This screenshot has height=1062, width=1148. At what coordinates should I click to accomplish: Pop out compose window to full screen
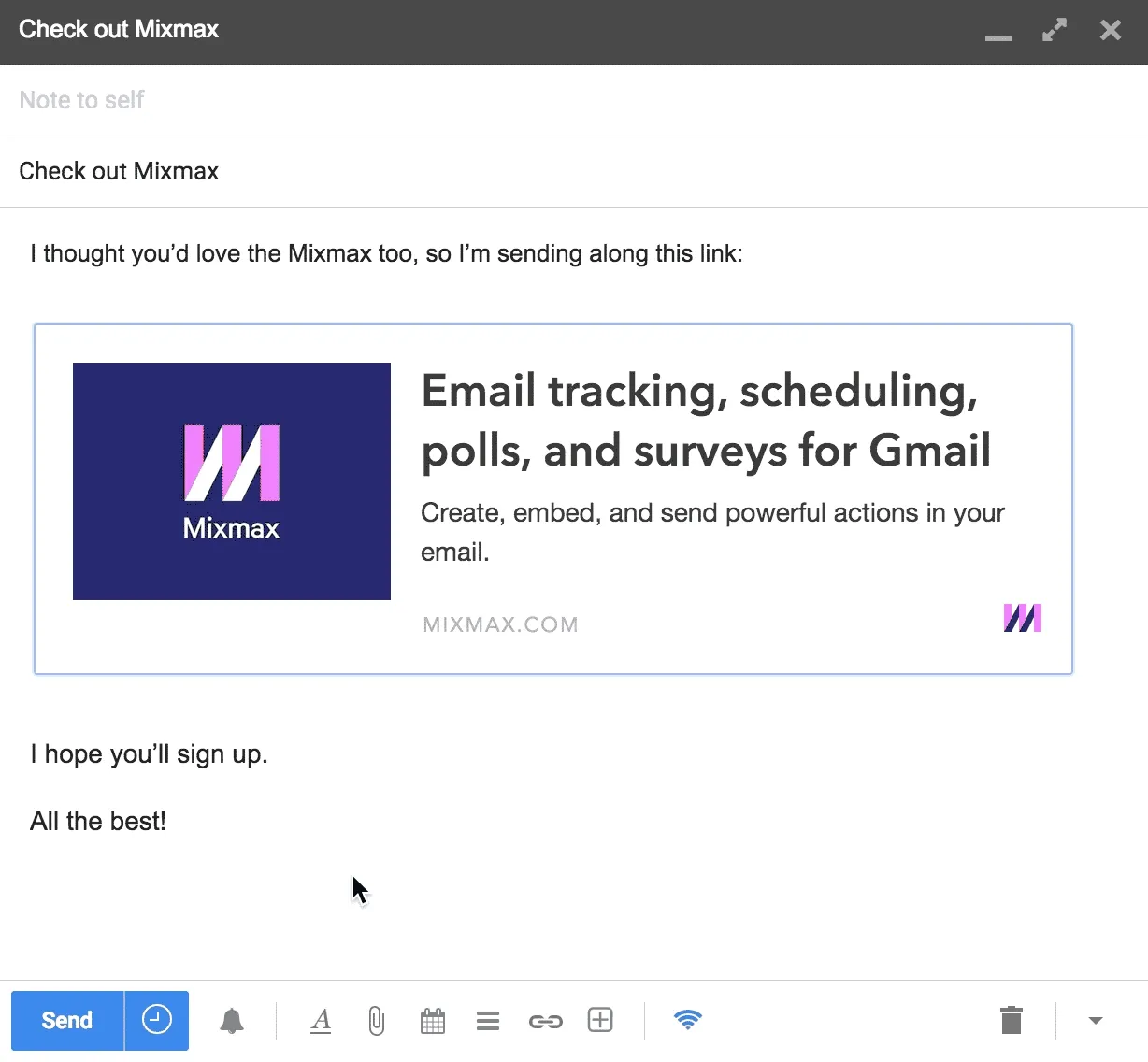(1055, 30)
